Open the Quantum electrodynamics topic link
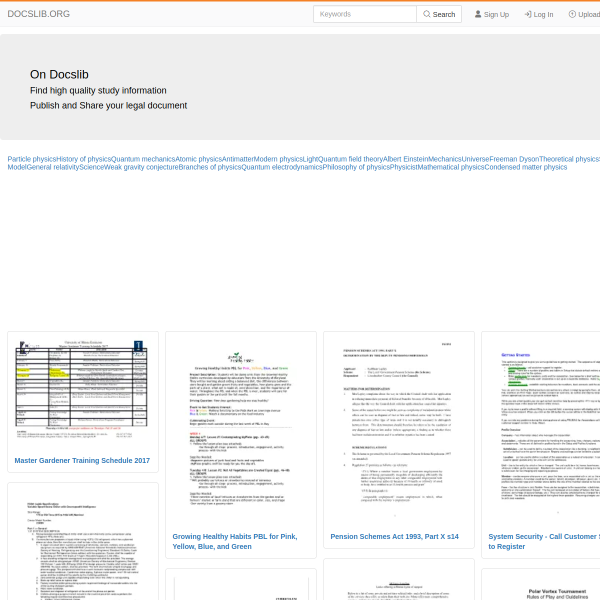Image resolution: width=600 pixels, height=600 pixels. [282, 167]
